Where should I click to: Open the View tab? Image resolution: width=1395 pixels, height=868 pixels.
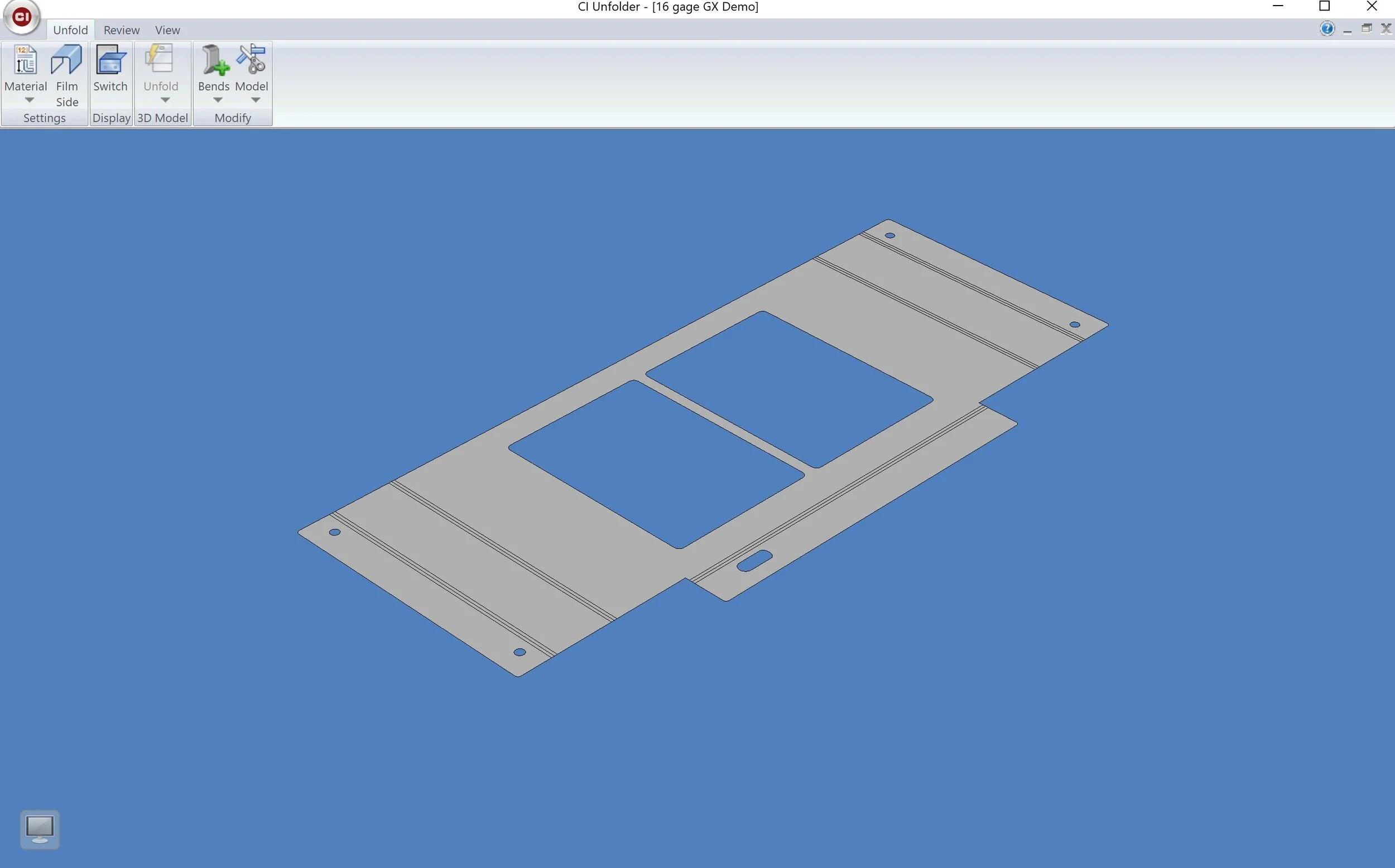tap(167, 30)
